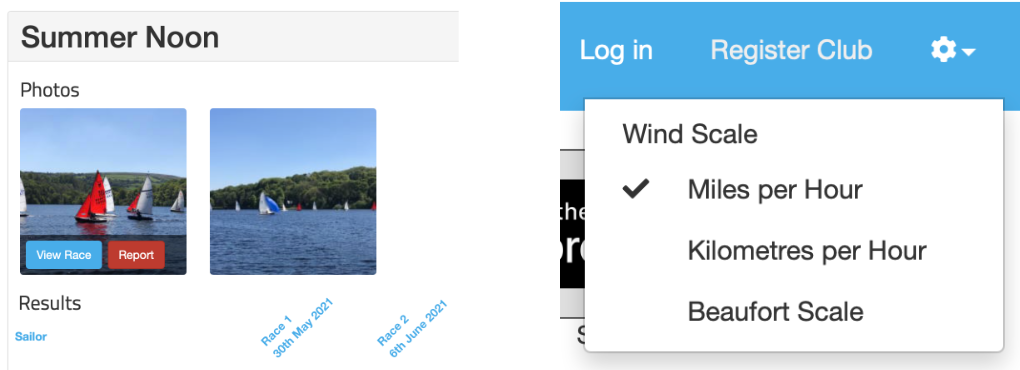1020x370 pixels.
Task: Open the Race 2 6th June 2021 link
Action: tap(412, 328)
